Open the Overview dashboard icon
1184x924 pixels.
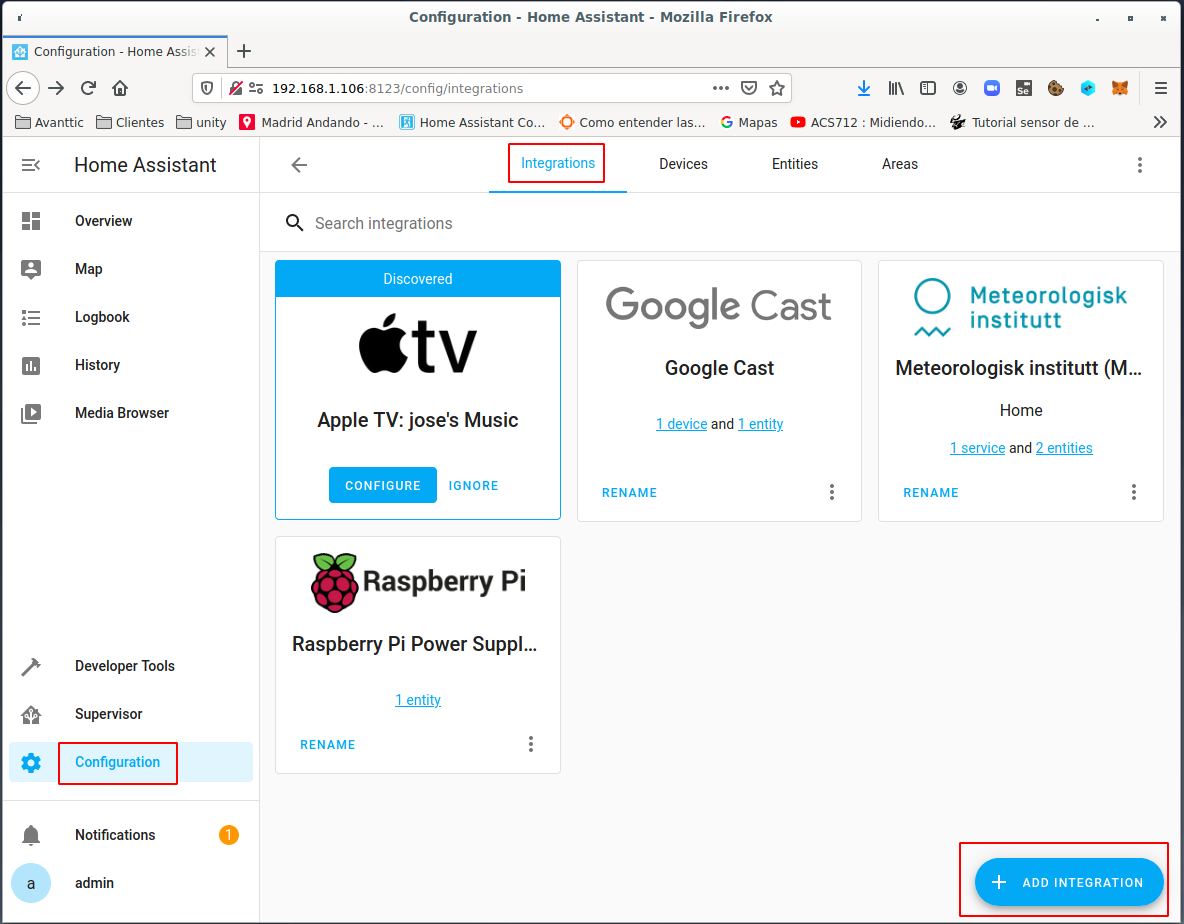pyautogui.click(x=31, y=221)
